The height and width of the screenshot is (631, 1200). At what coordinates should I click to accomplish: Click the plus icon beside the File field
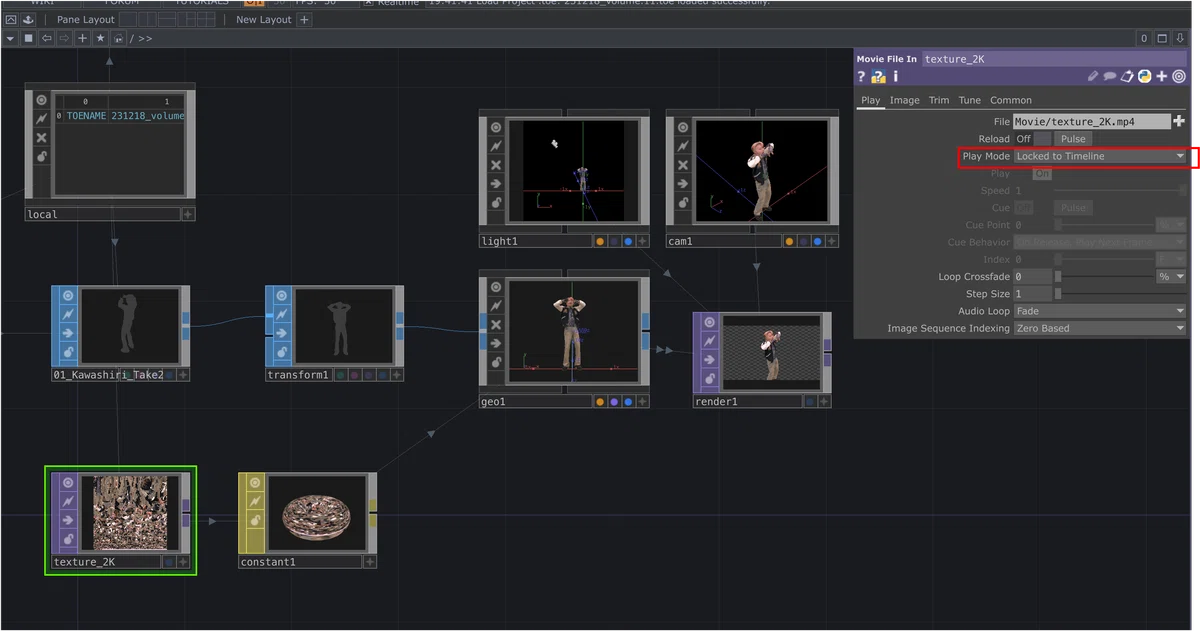tap(1178, 121)
